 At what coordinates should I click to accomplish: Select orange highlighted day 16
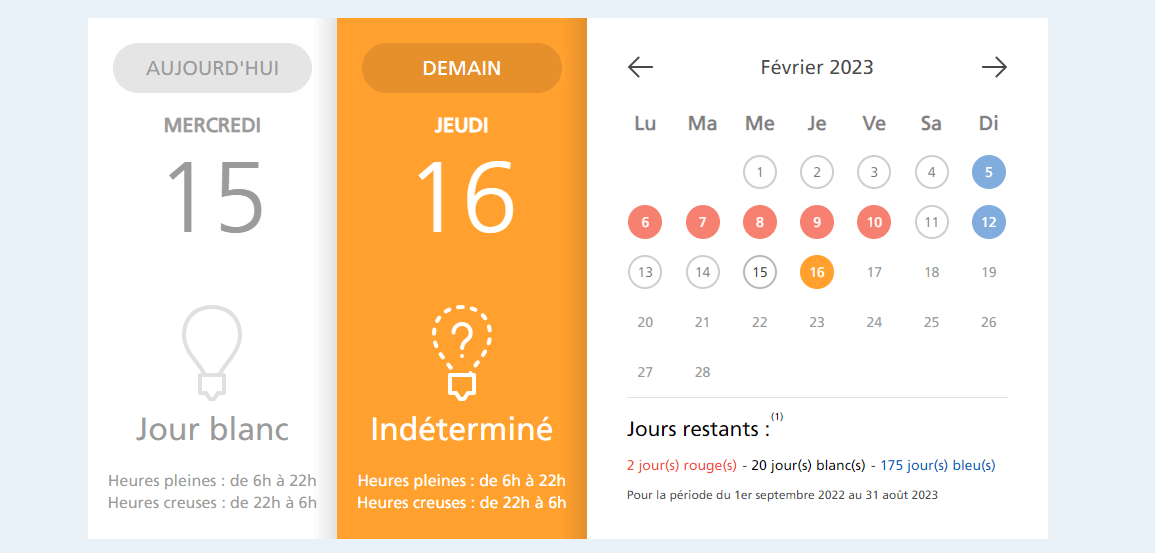point(817,272)
